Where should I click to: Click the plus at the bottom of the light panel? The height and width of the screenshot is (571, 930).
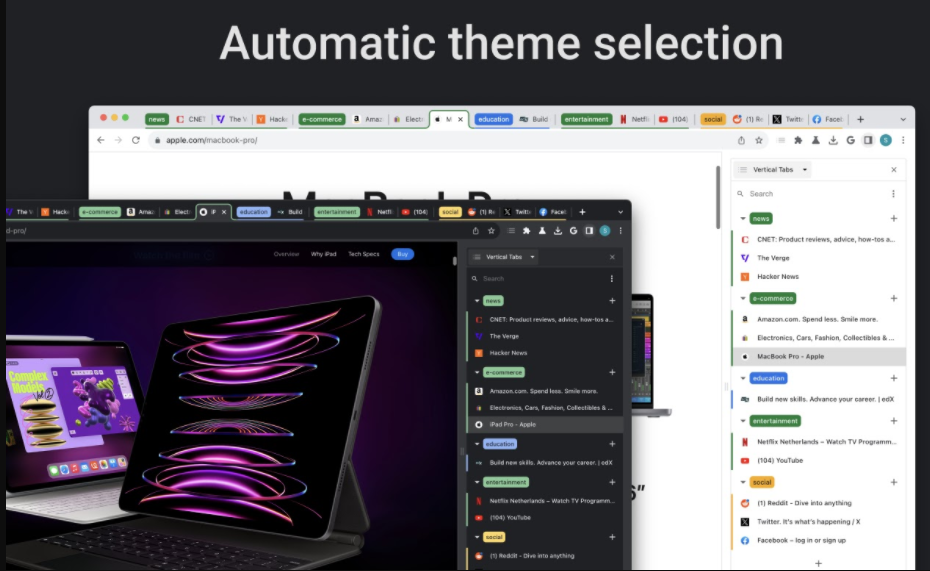[x=818, y=563]
